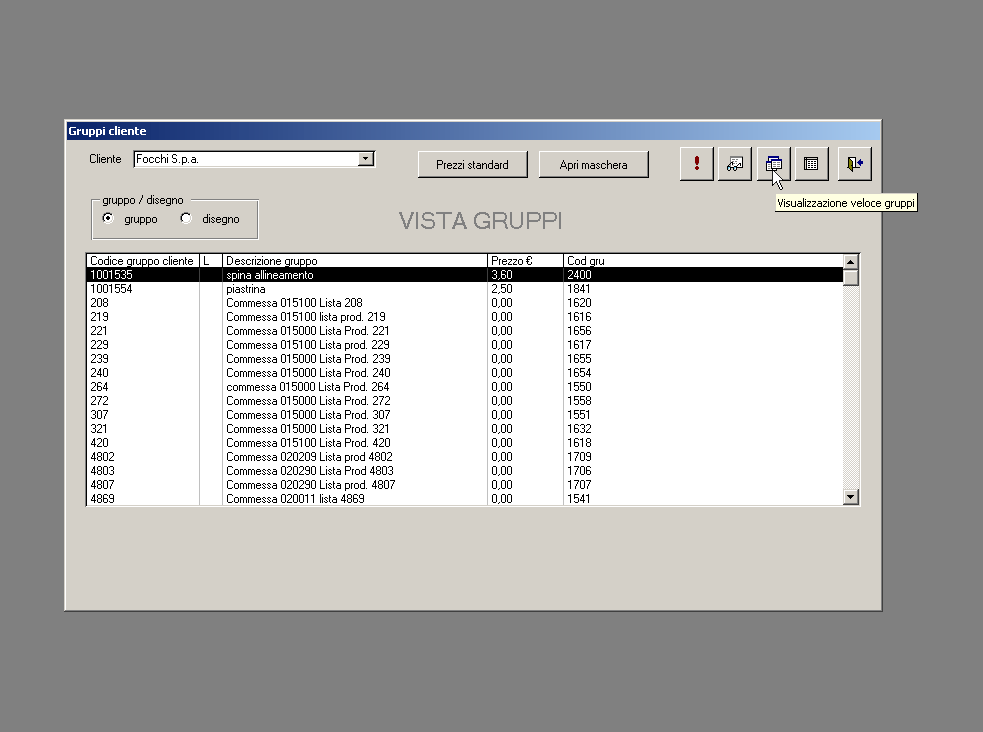
Task: Select row Commessa 015100 Lista Prod. 420
Action: [465, 443]
